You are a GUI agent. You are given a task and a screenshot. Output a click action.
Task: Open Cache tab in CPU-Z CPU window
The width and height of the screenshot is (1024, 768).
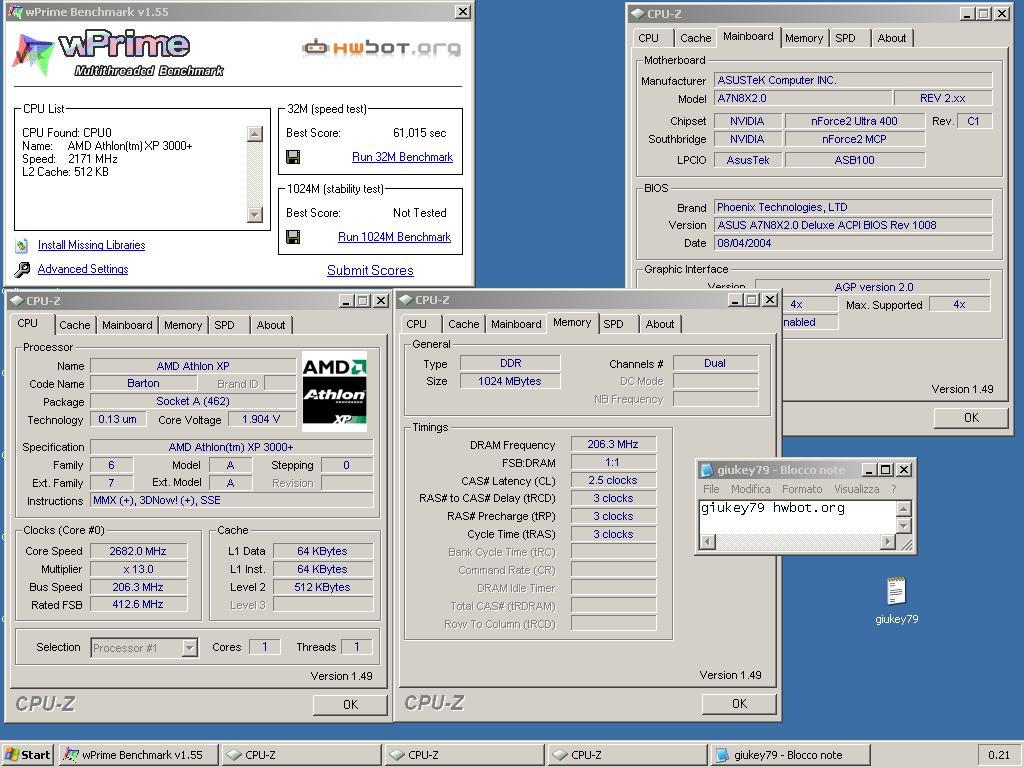(x=74, y=325)
